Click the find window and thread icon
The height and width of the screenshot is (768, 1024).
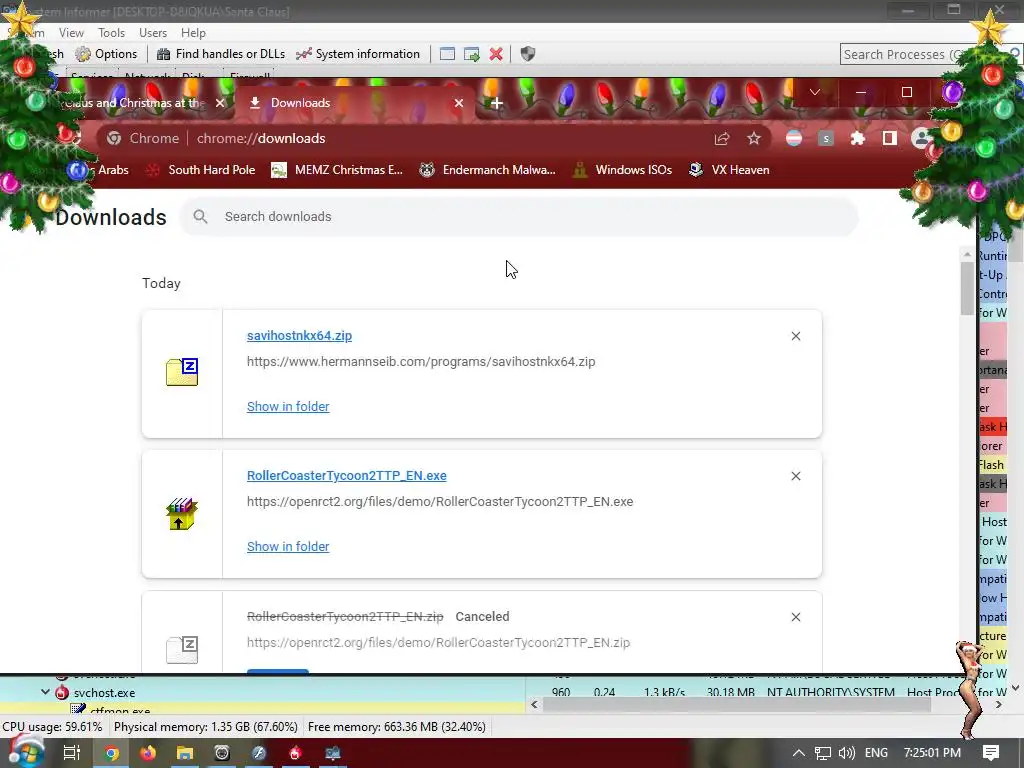pyautogui.click(x=472, y=54)
